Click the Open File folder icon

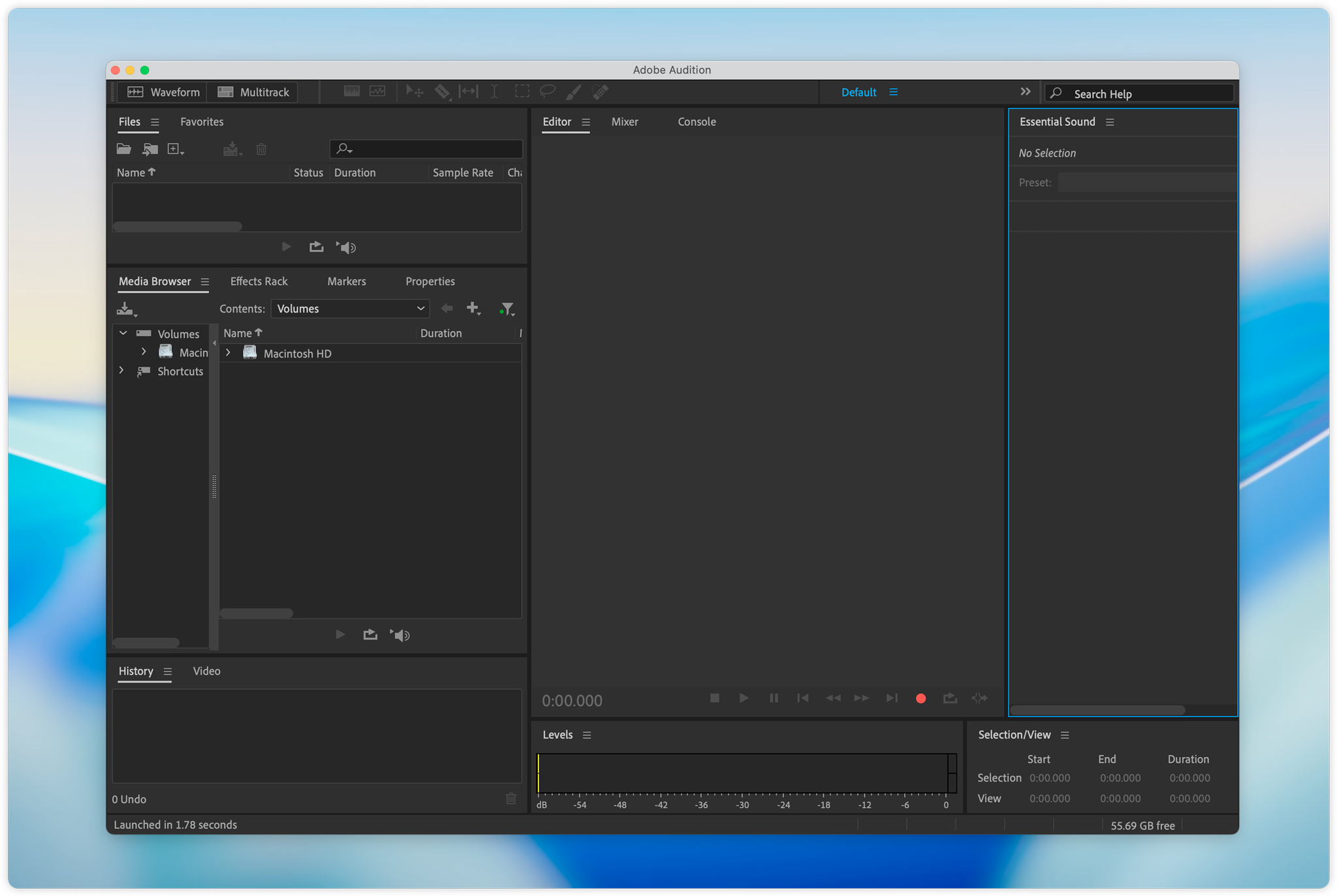click(x=123, y=149)
